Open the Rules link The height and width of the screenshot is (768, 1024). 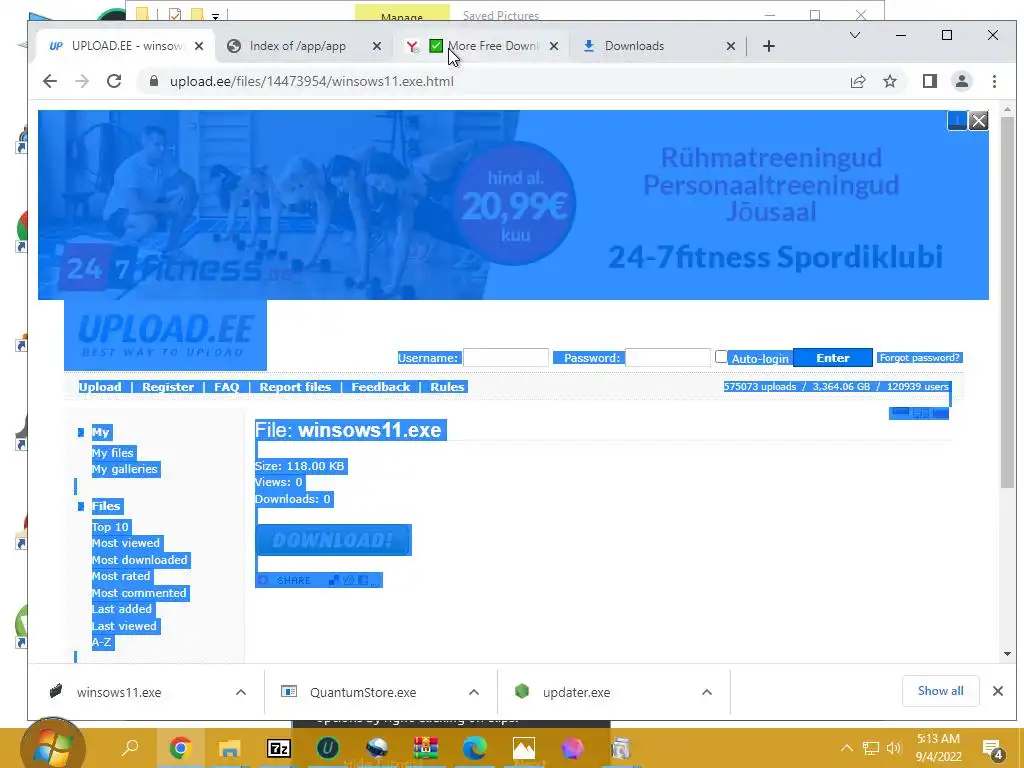[x=447, y=387]
